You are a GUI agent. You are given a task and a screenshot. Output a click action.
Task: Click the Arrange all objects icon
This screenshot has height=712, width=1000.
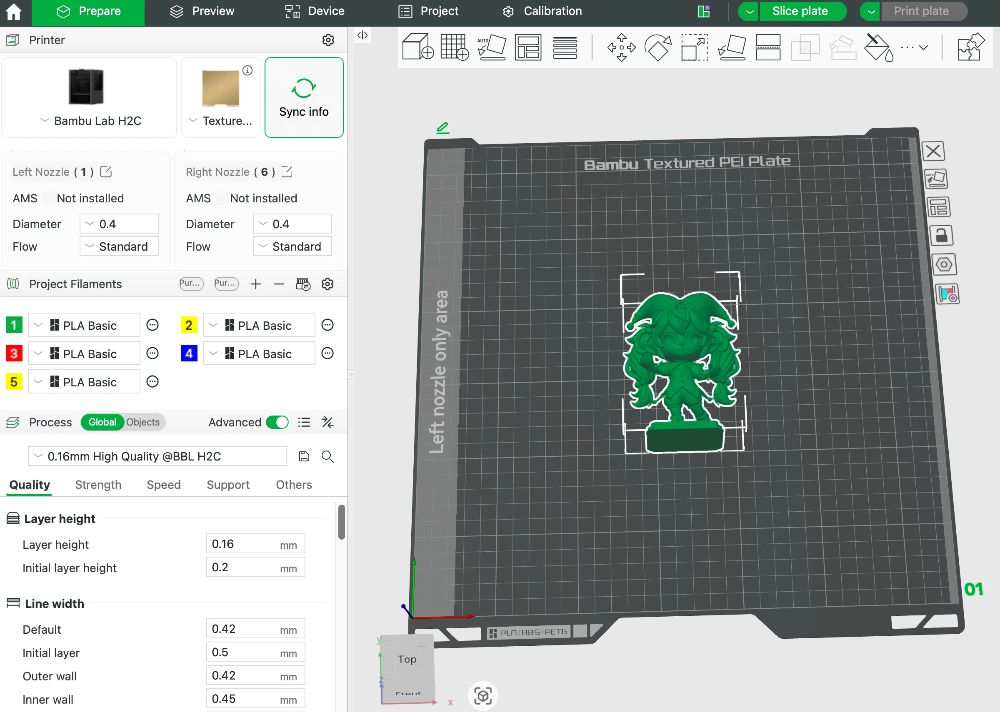pyautogui.click(x=528, y=47)
